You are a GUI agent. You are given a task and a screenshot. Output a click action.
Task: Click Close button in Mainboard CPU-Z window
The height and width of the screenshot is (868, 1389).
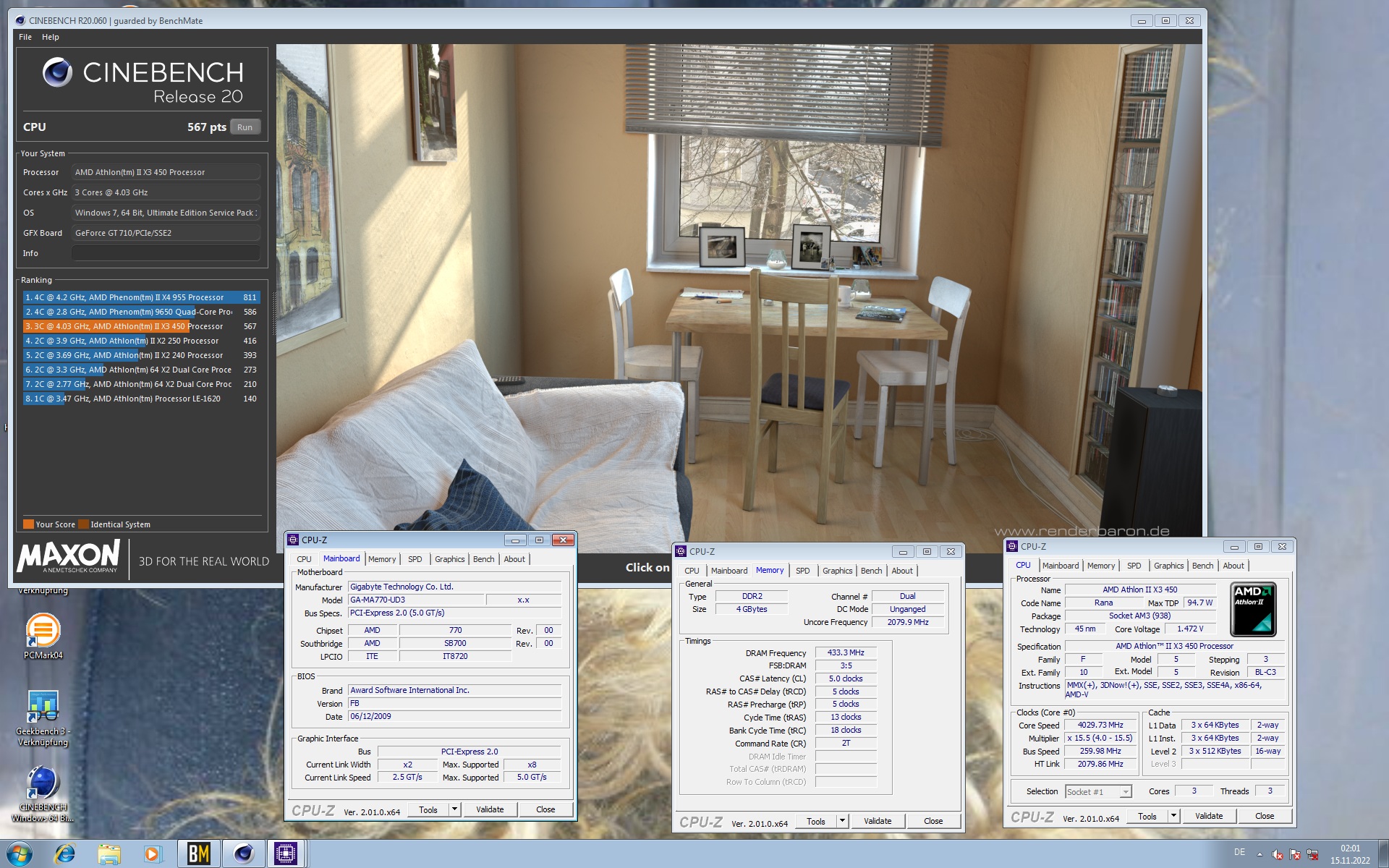click(x=545, y=809)
